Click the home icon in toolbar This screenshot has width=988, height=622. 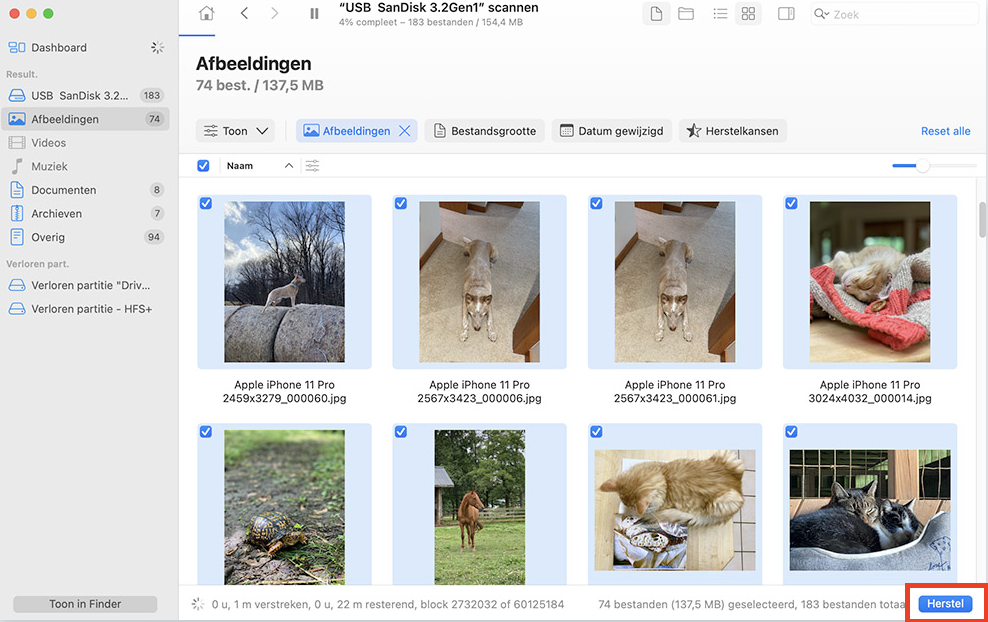(206, 14)
